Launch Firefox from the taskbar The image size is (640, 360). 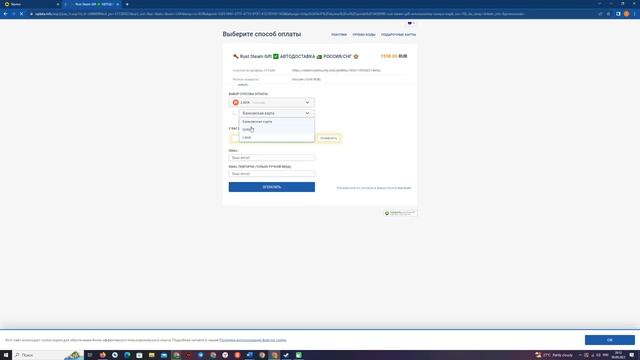(102, 355)
